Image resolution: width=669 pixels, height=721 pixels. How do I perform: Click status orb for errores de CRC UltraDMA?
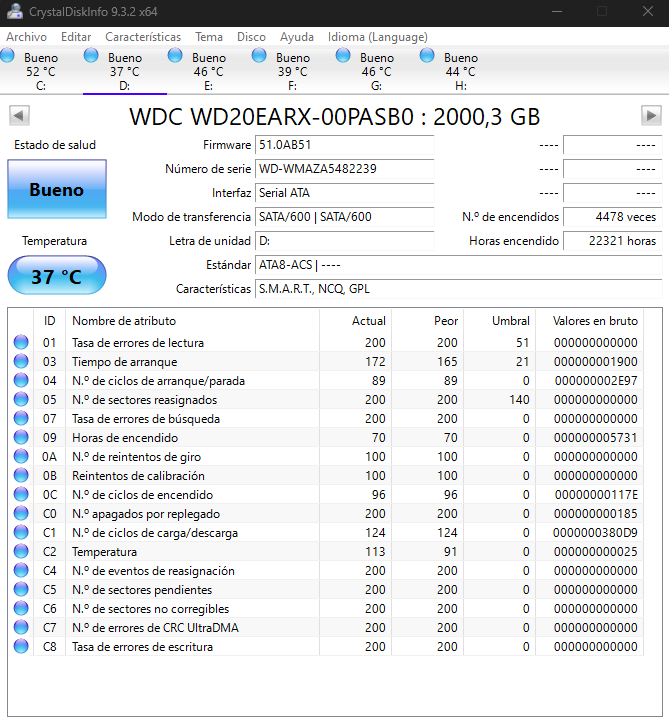click(21, 627)
